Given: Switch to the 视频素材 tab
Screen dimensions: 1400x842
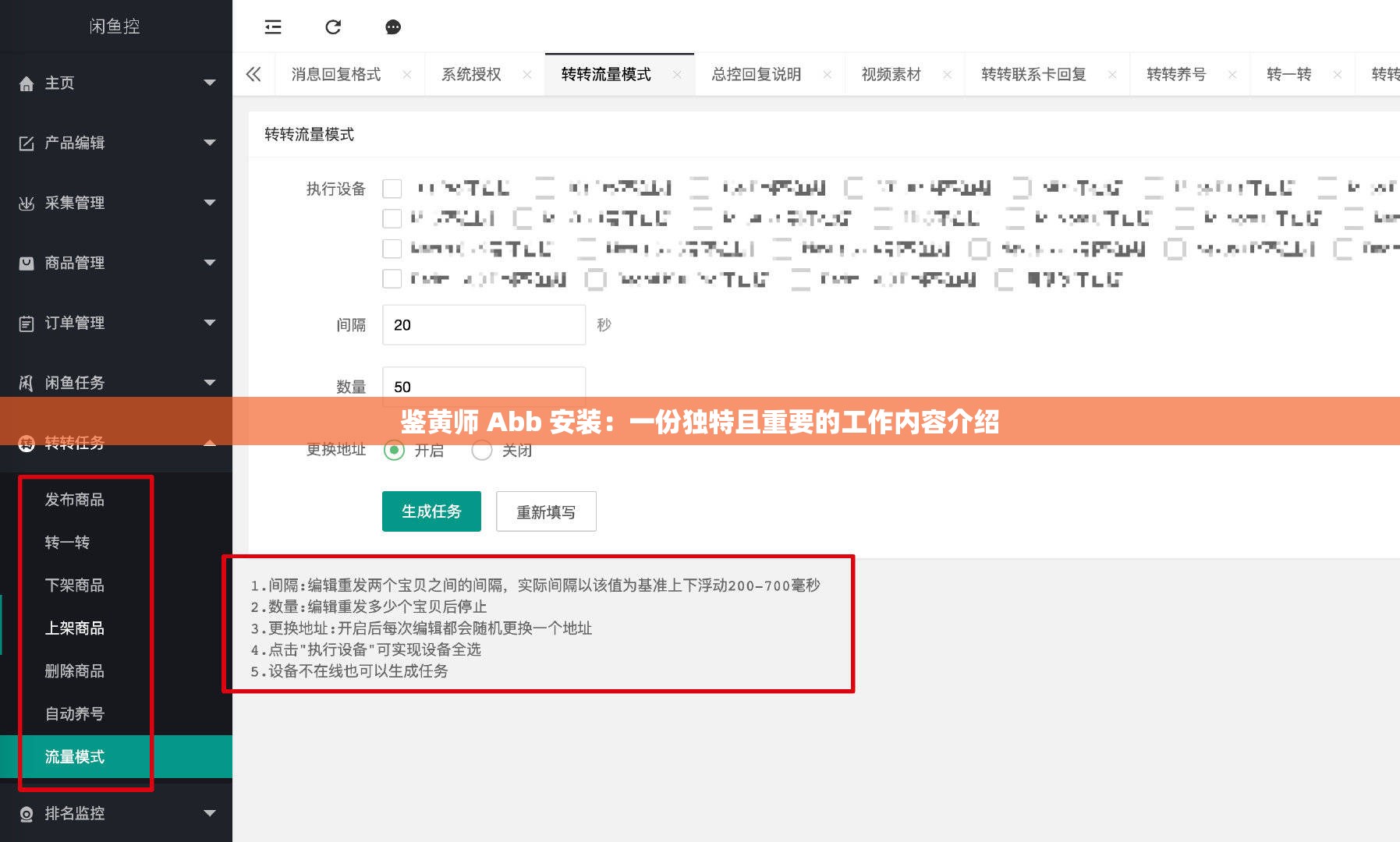Looking at the screenshot, I should point(891,74).
